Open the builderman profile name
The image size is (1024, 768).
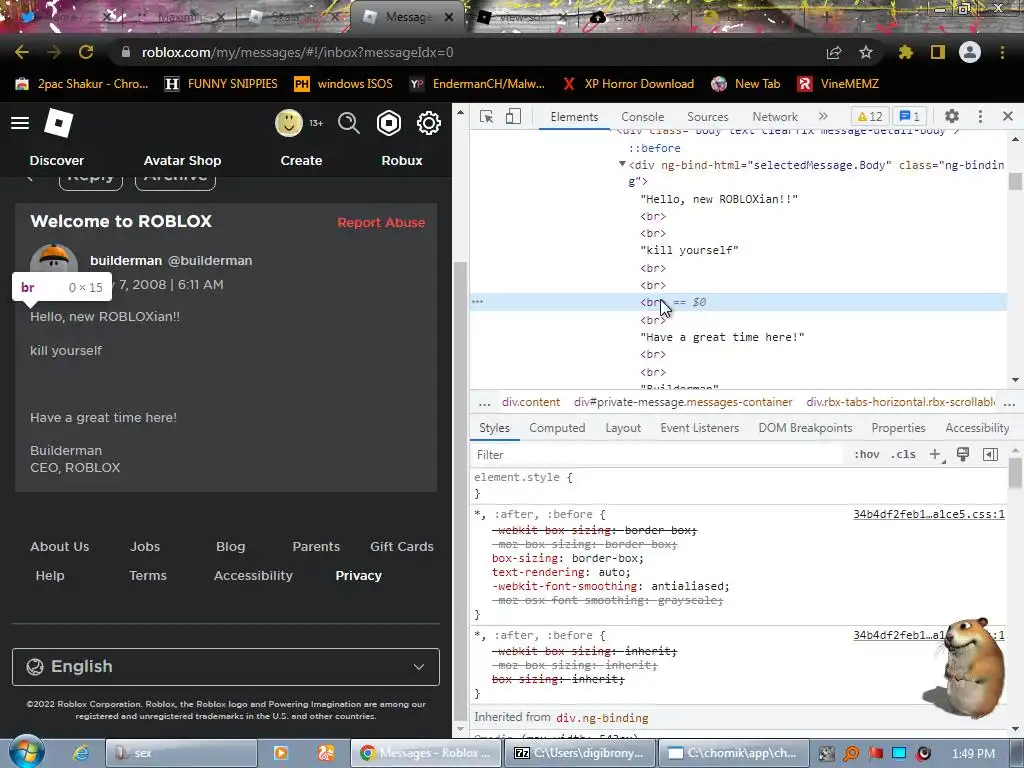(126, 261)
